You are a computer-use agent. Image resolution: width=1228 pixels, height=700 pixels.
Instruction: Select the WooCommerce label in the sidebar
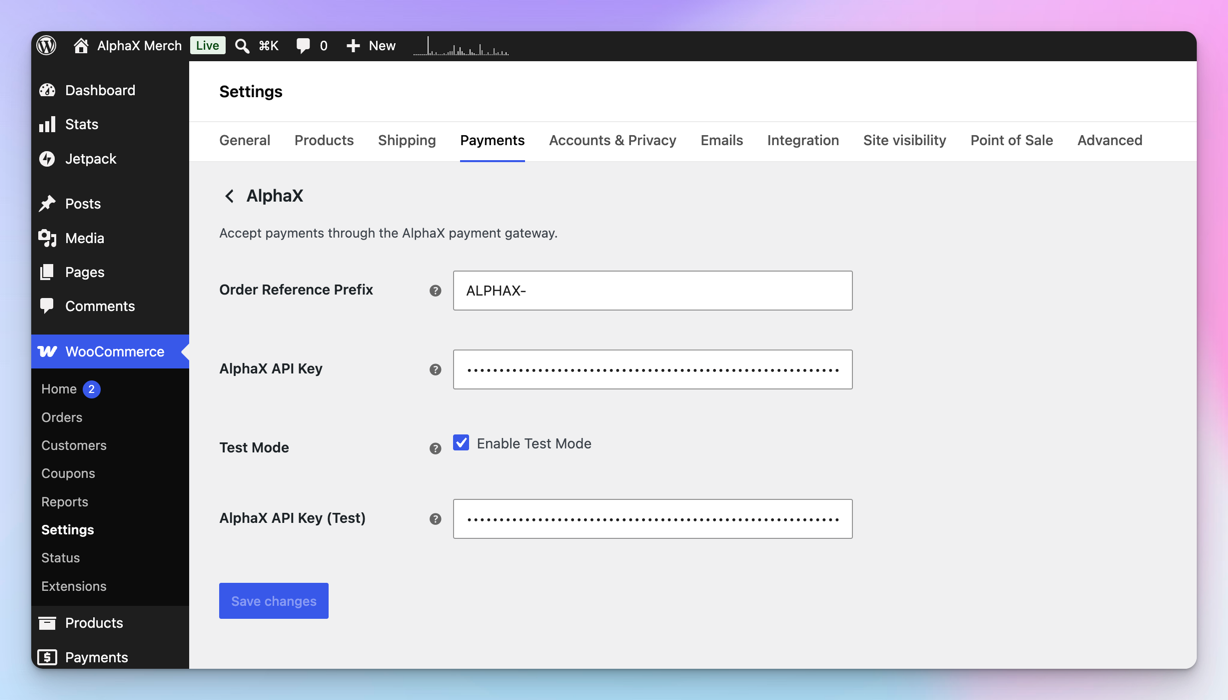pyautogui.click(x=115, y=352)
